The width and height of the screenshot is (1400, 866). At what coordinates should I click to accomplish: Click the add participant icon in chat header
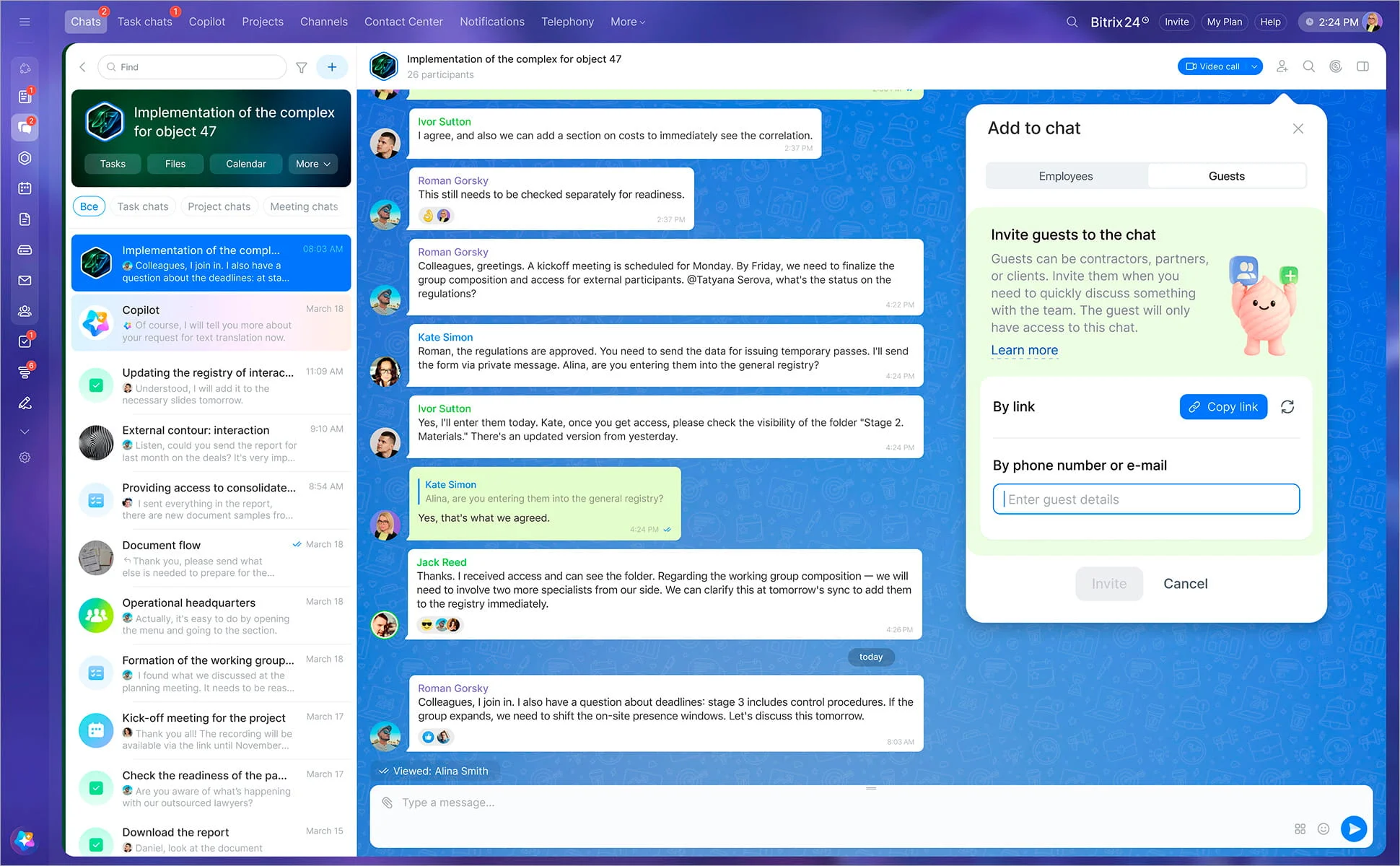[x=1282, y=66]
